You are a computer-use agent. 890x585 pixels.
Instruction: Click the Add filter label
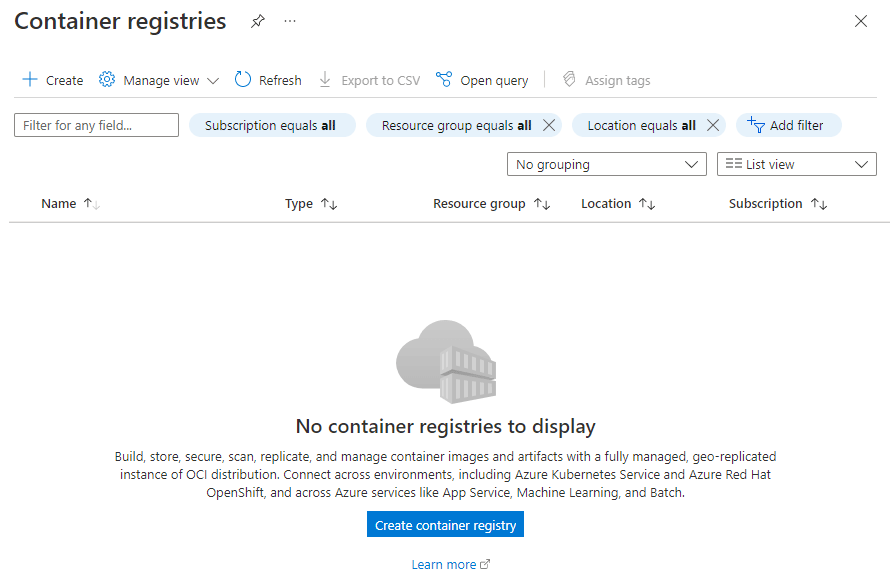(796, 125)
